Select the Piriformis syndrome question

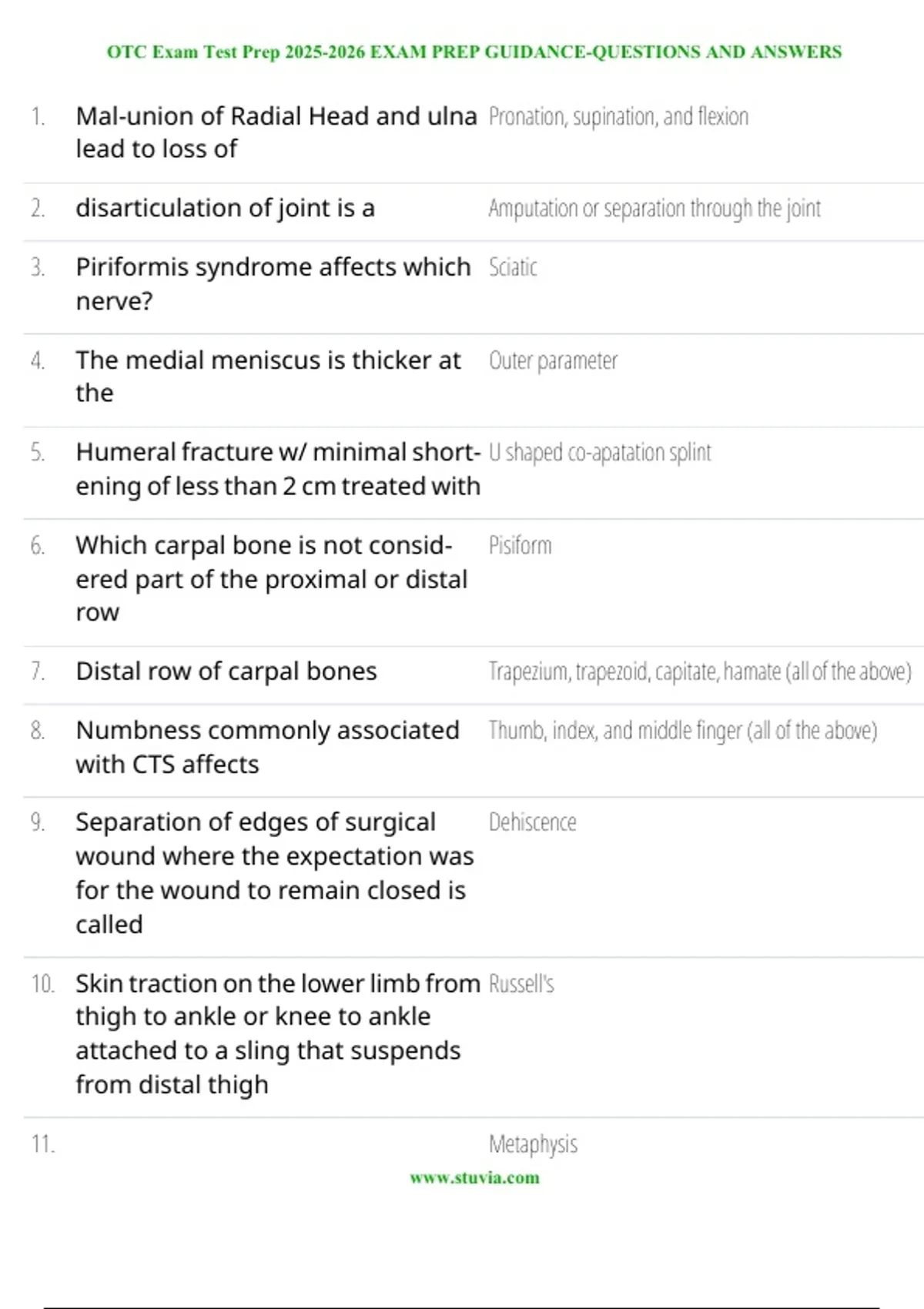(273, 284)
